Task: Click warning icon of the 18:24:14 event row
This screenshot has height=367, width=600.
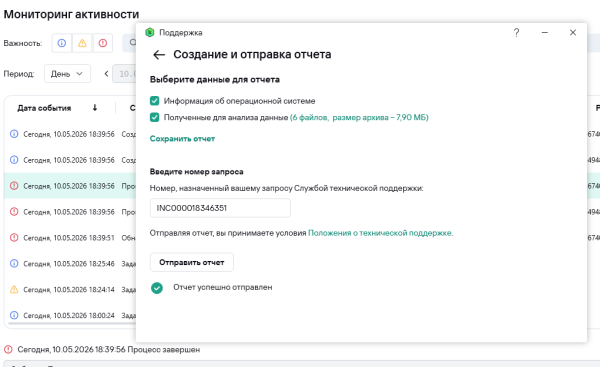Action: (x=14, y=290)
